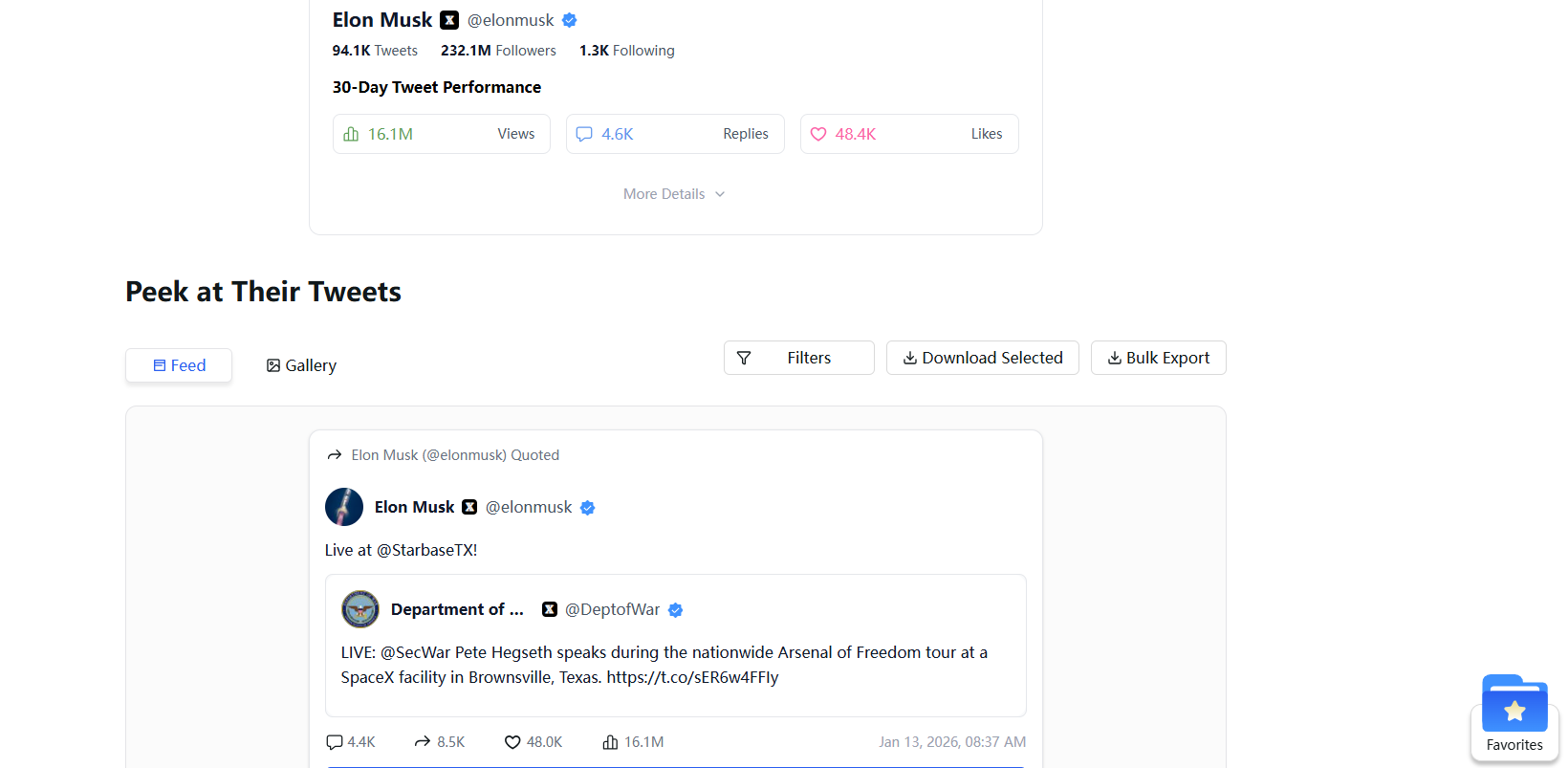Click the Download Selected button
The width and height of the screenshot is (1568, 768).
pos(982,358)
